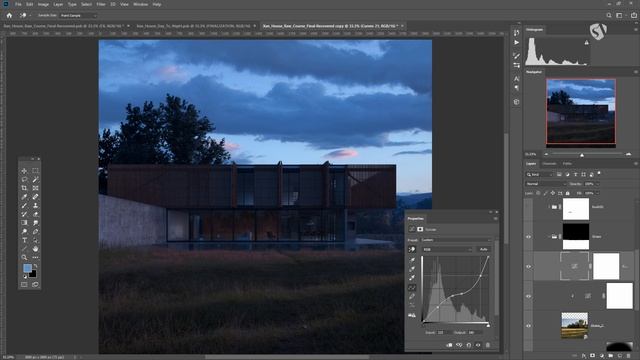Click the Home icon in options bar
The width and height of the screenshot is (640, 360).
tap(9, 16)
